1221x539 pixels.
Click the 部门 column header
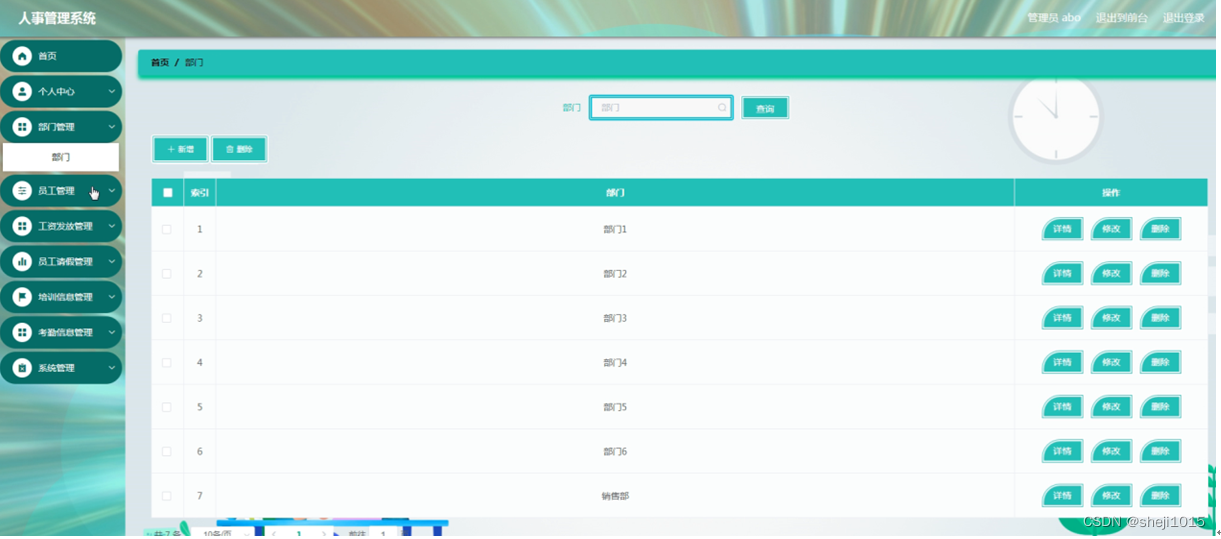coord(615,193)
